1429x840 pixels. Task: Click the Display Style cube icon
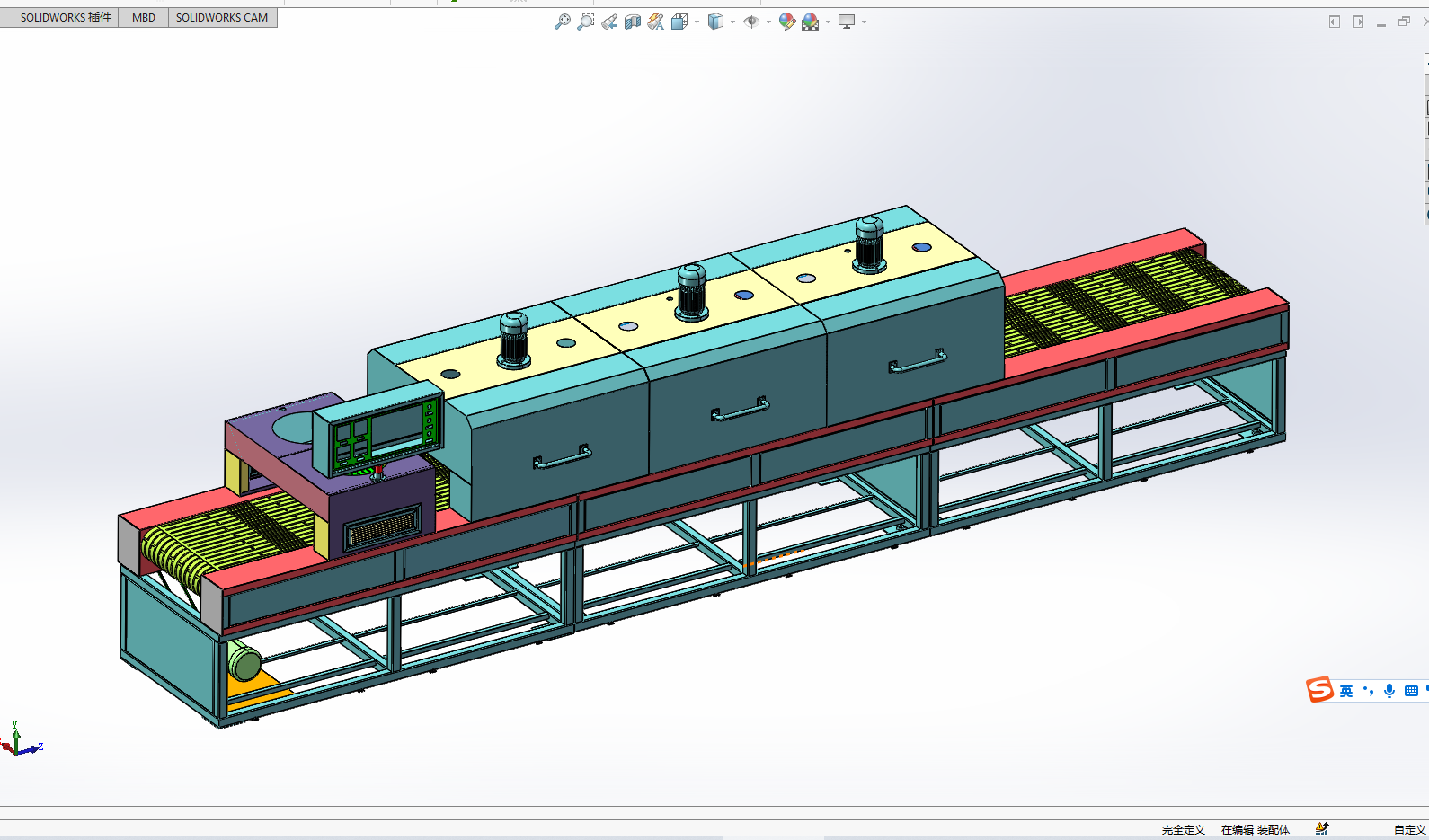tap(715, 22)
